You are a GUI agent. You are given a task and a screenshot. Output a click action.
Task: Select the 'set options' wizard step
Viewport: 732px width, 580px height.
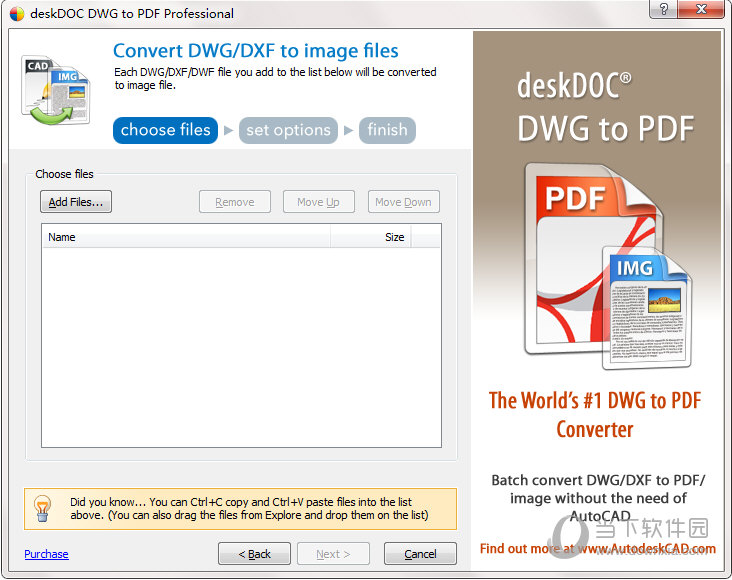click(x=288, y=130)
